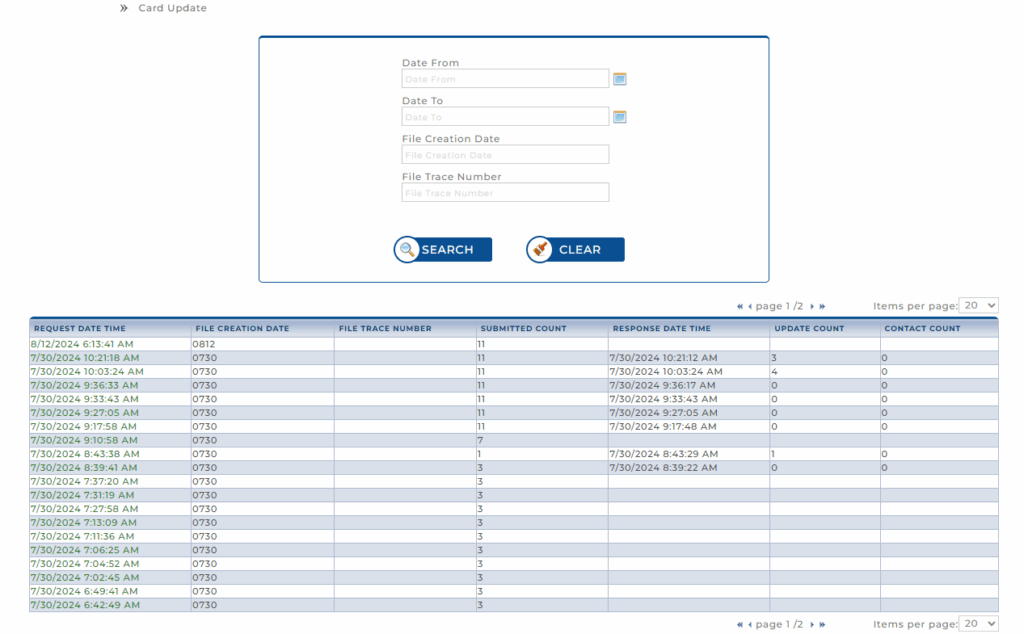Jump to last page using top pager
The height and width of the screenshot is (634, 1024).
(822, 306)
